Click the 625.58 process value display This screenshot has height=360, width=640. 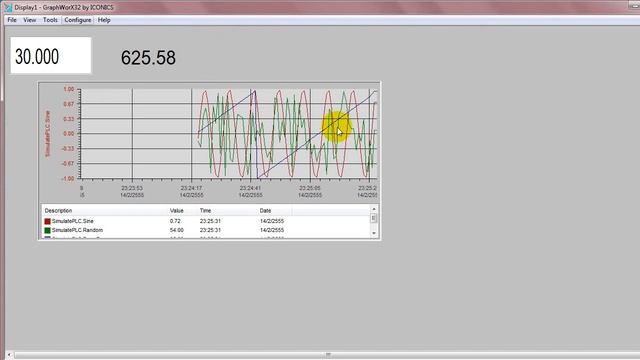coord(148,58)
